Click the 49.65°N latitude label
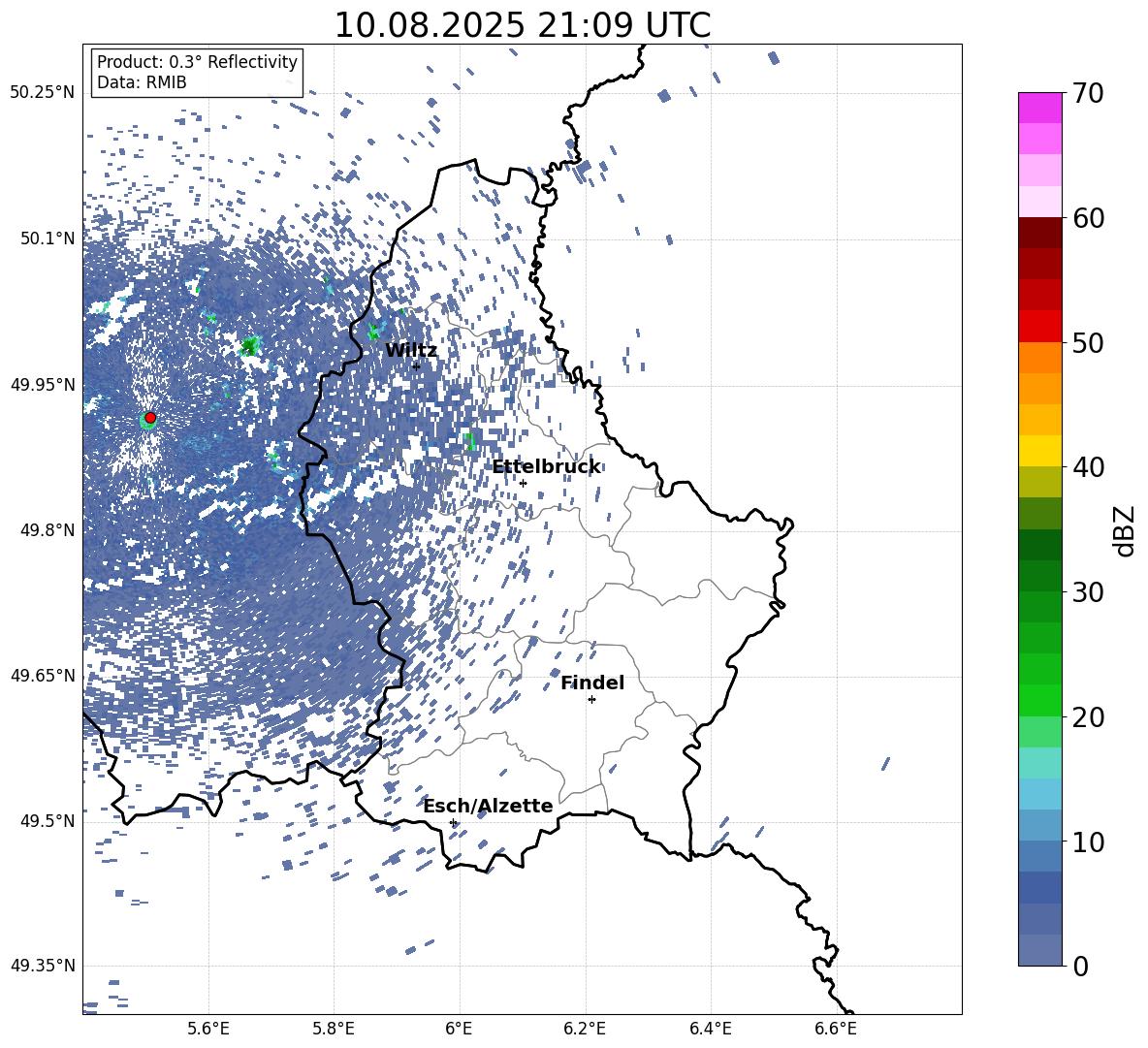This screenshot has height=1048, width=1148. tap(43, 675)
